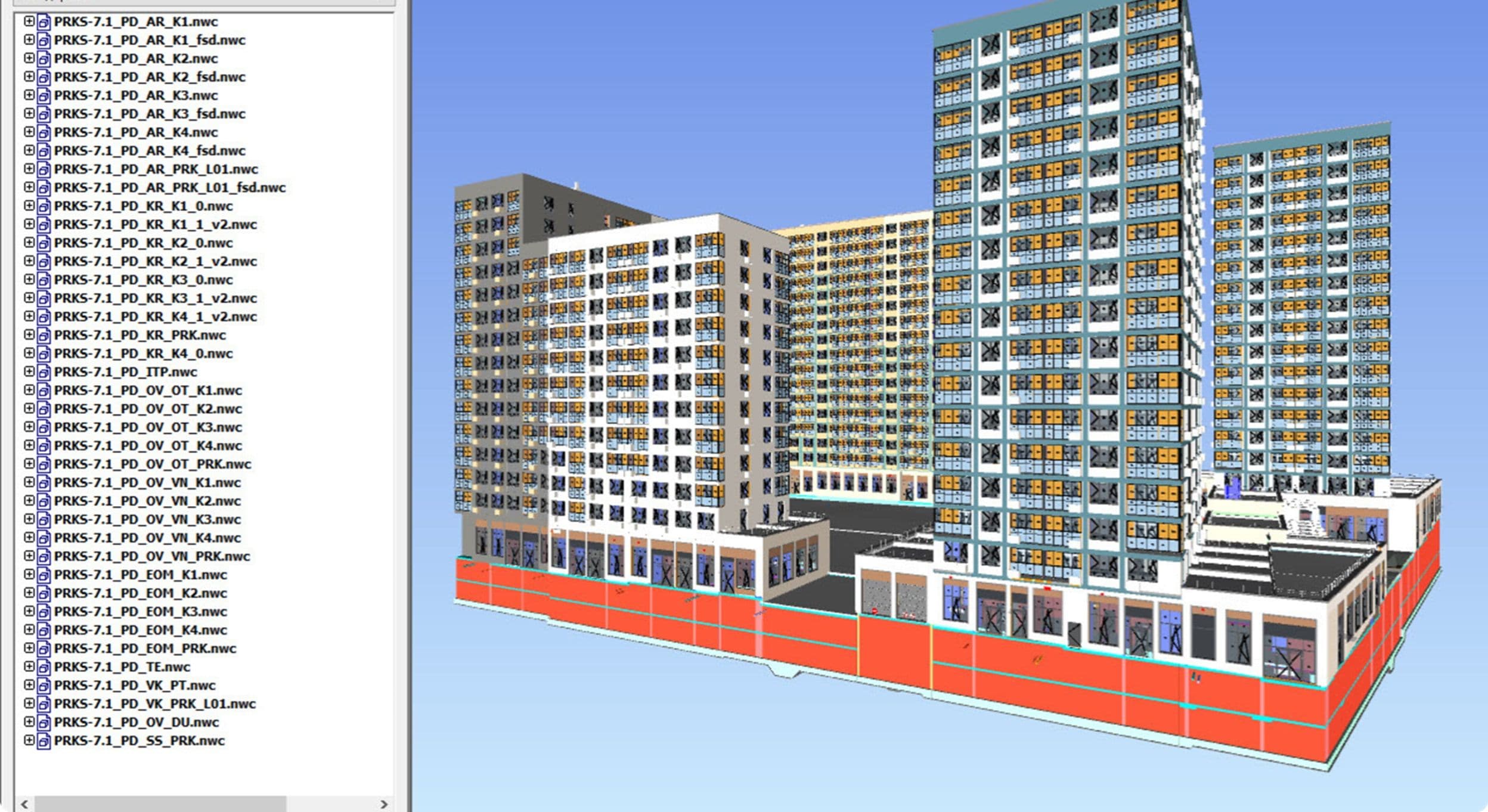Click file icon of PRKS-7.1_PD_AR_K1.nwc
The width and height of the screenshot is (1488, 812).
(44, 22)
